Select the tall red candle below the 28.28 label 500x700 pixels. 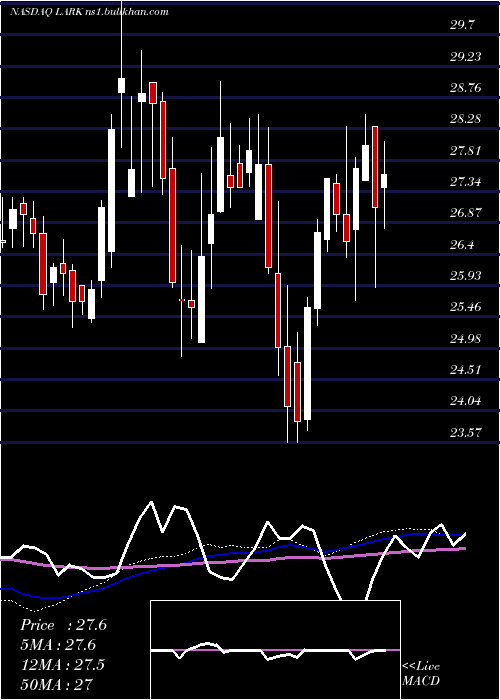[x=375, y=167]
